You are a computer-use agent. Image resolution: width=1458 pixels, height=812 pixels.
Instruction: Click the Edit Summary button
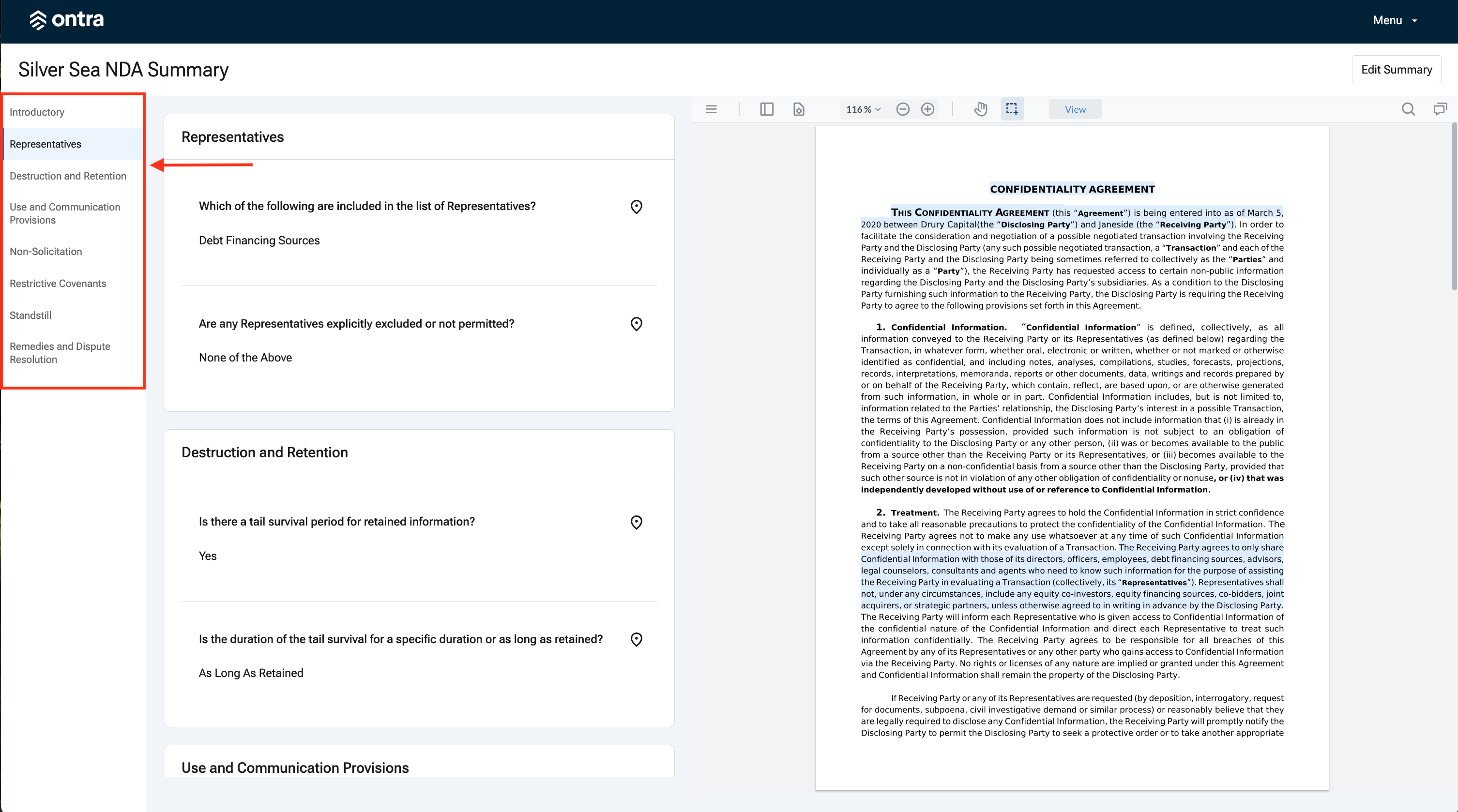point(1397,70)
